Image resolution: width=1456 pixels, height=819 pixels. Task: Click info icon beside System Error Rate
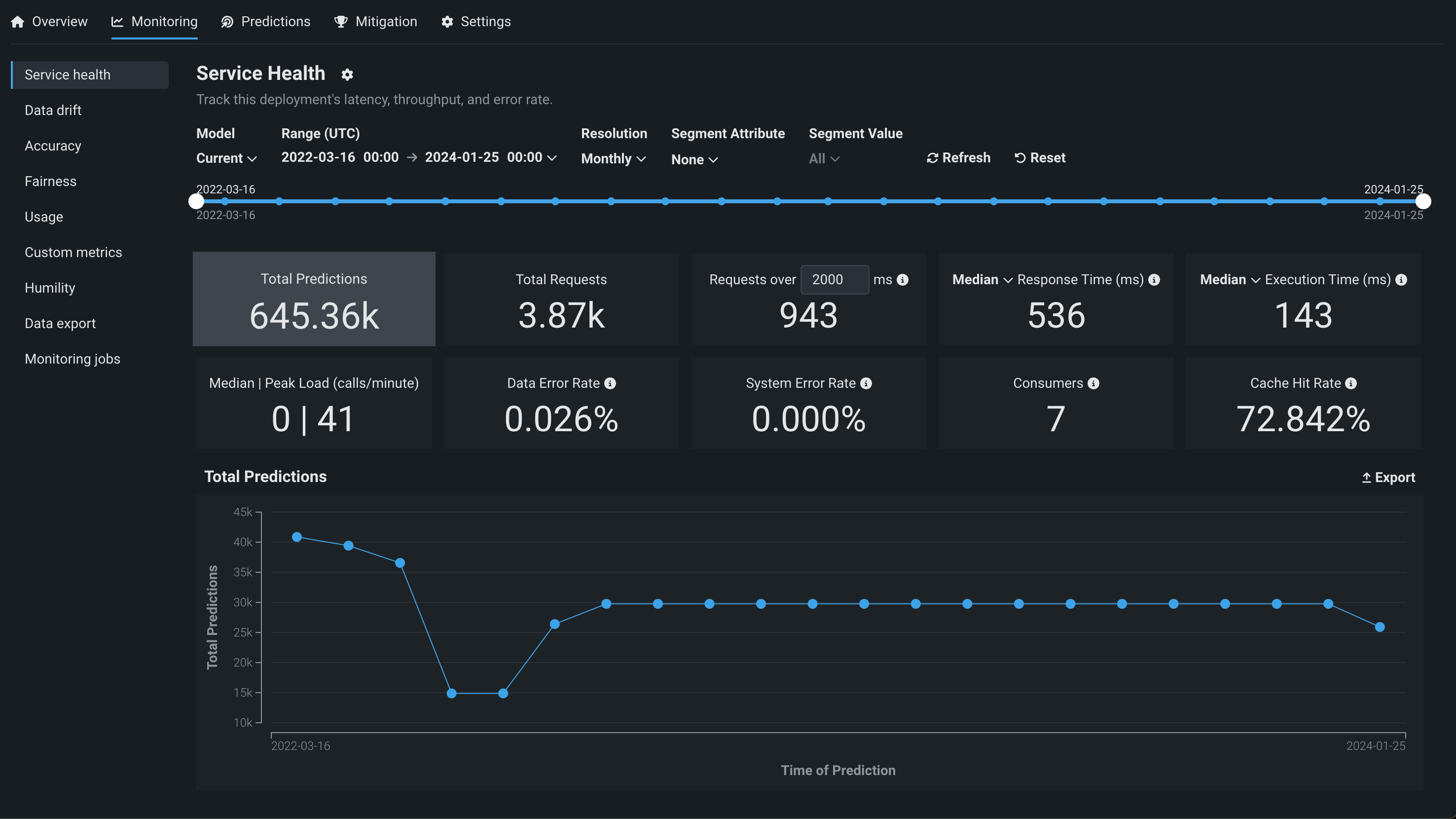tap(866, 383)
